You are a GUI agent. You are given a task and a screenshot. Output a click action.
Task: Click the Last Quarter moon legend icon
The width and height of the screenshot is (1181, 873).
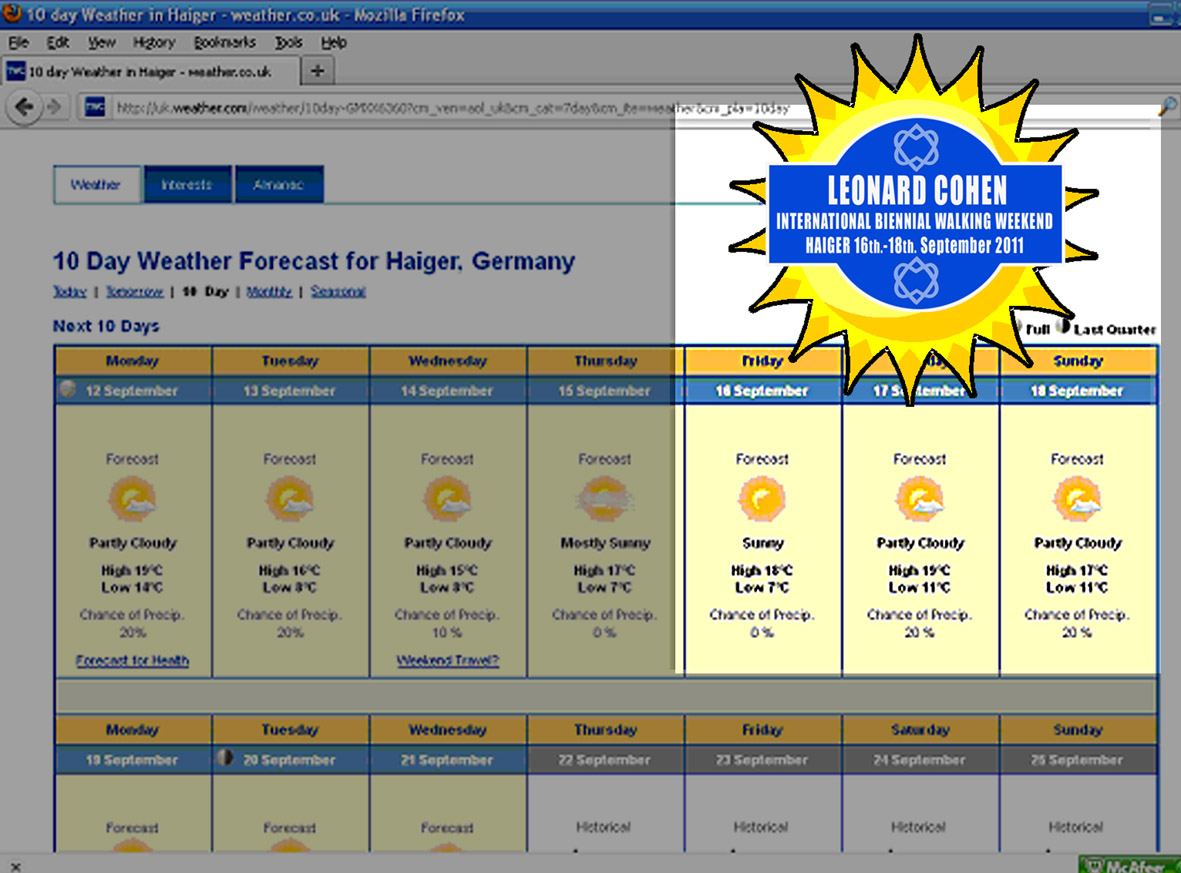pyautogui.click(x=1063, y=327)
